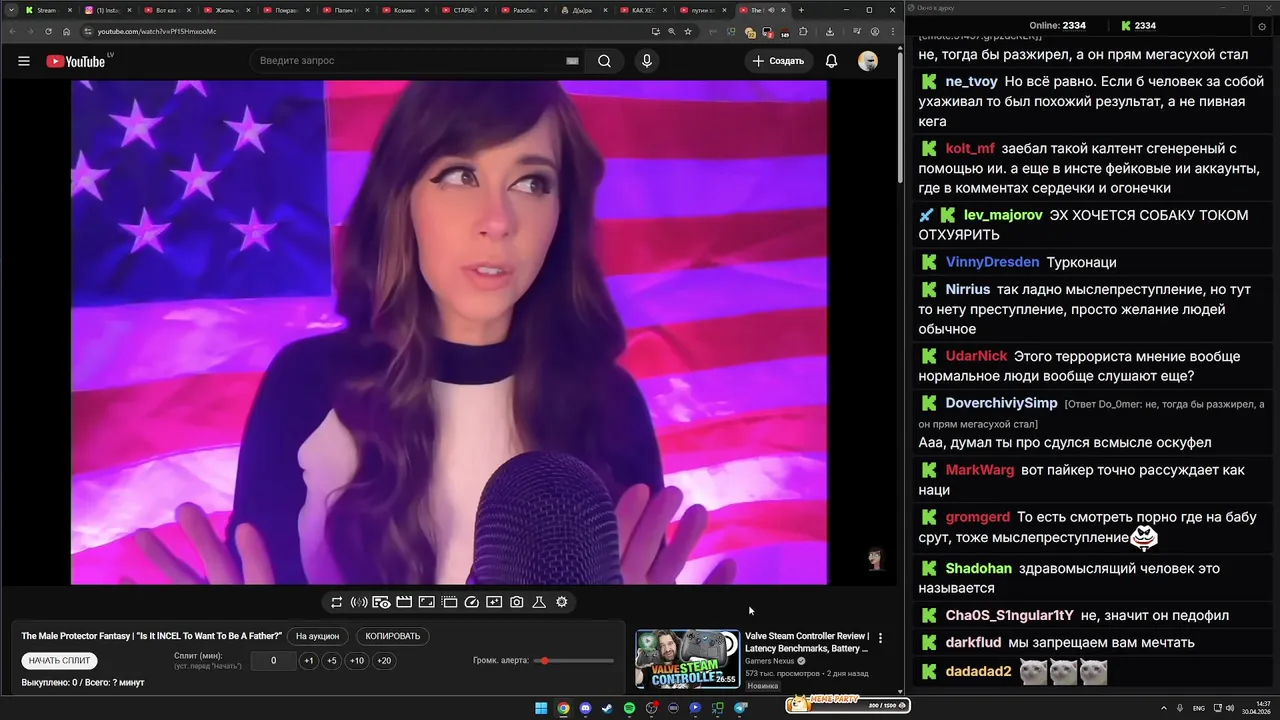This screenshot has width=1280, height=720.
Task: Open chat window settings gear
Action: (x=1260, y=26)
